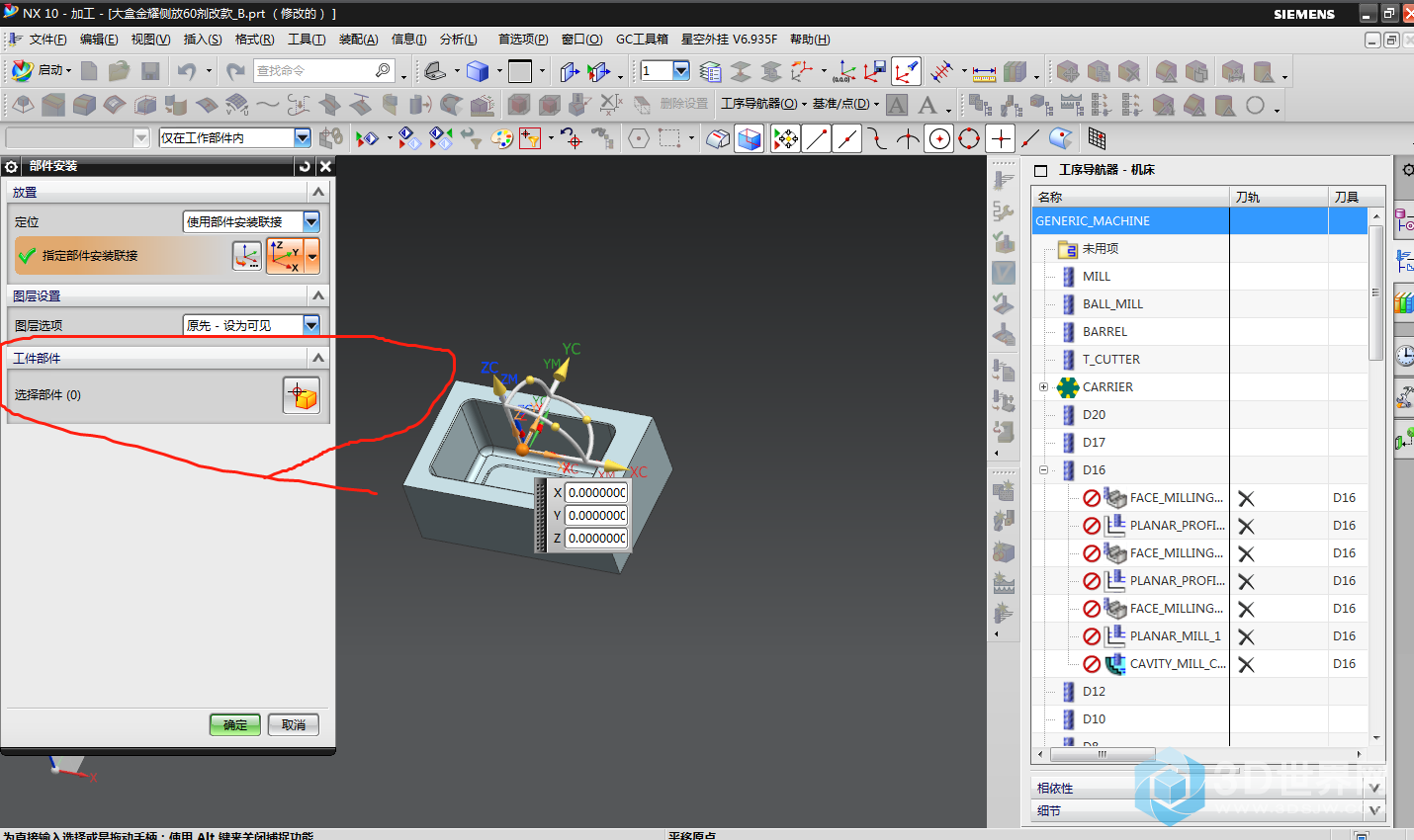This screenshot has height=840, width=1414.
Task: Click the Open folder icon
Action: tap(120, 71)
